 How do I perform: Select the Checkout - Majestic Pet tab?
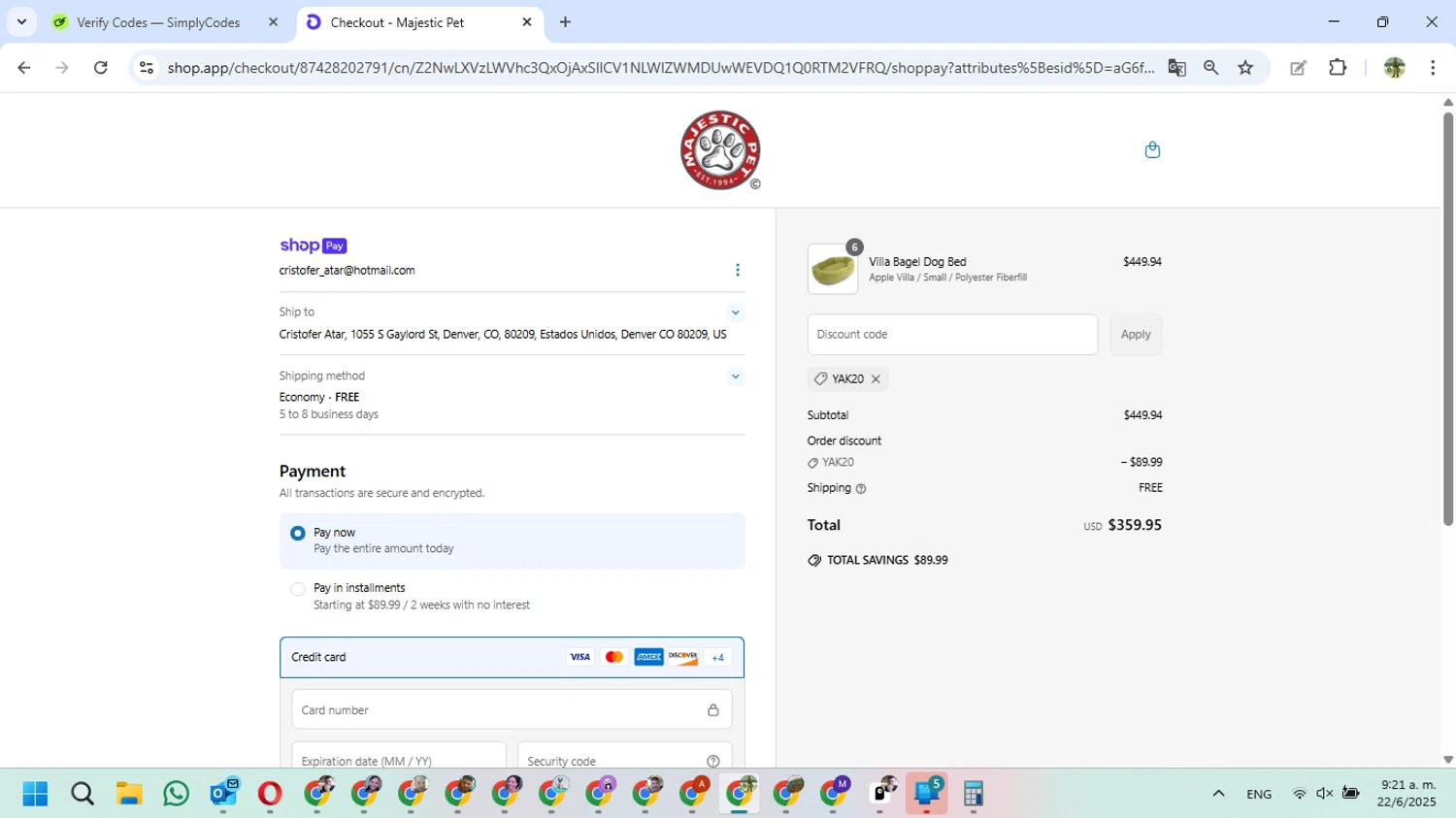coord(397,22)
